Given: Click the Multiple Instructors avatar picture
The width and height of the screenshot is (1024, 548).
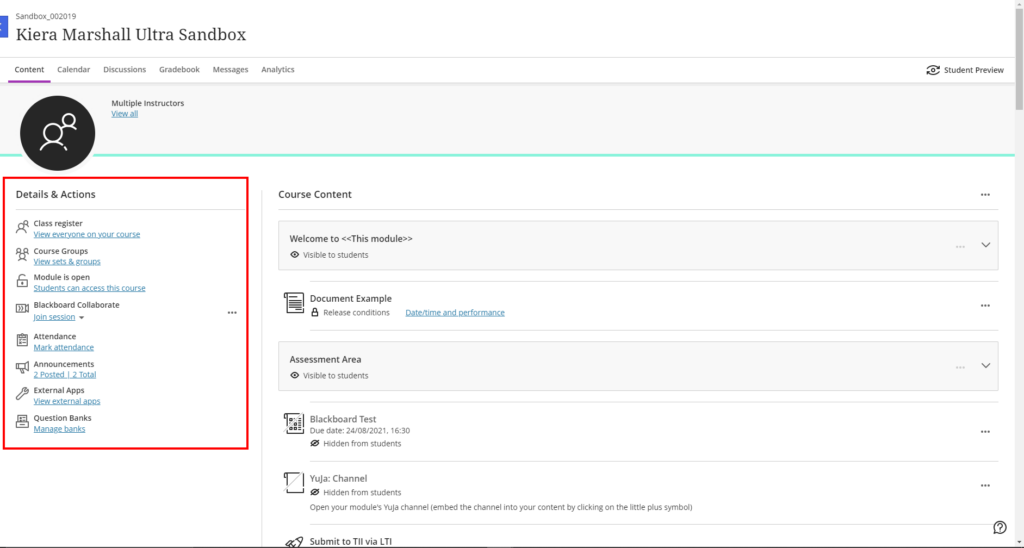Looking at the screenshot, I should (x=57, y=133).
